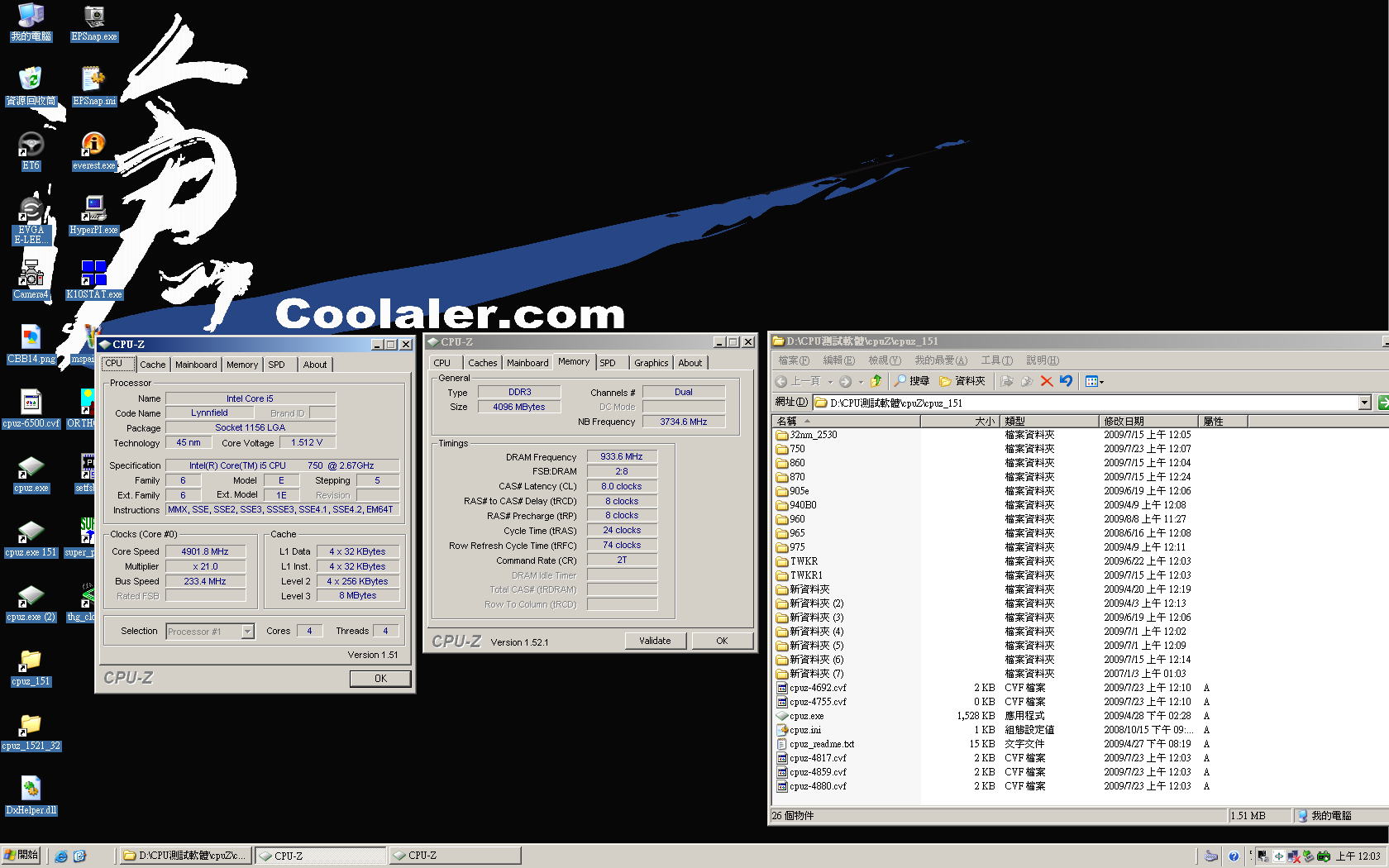
Task: Sort files by the 名稱 column header
Action: coord(846,422)
